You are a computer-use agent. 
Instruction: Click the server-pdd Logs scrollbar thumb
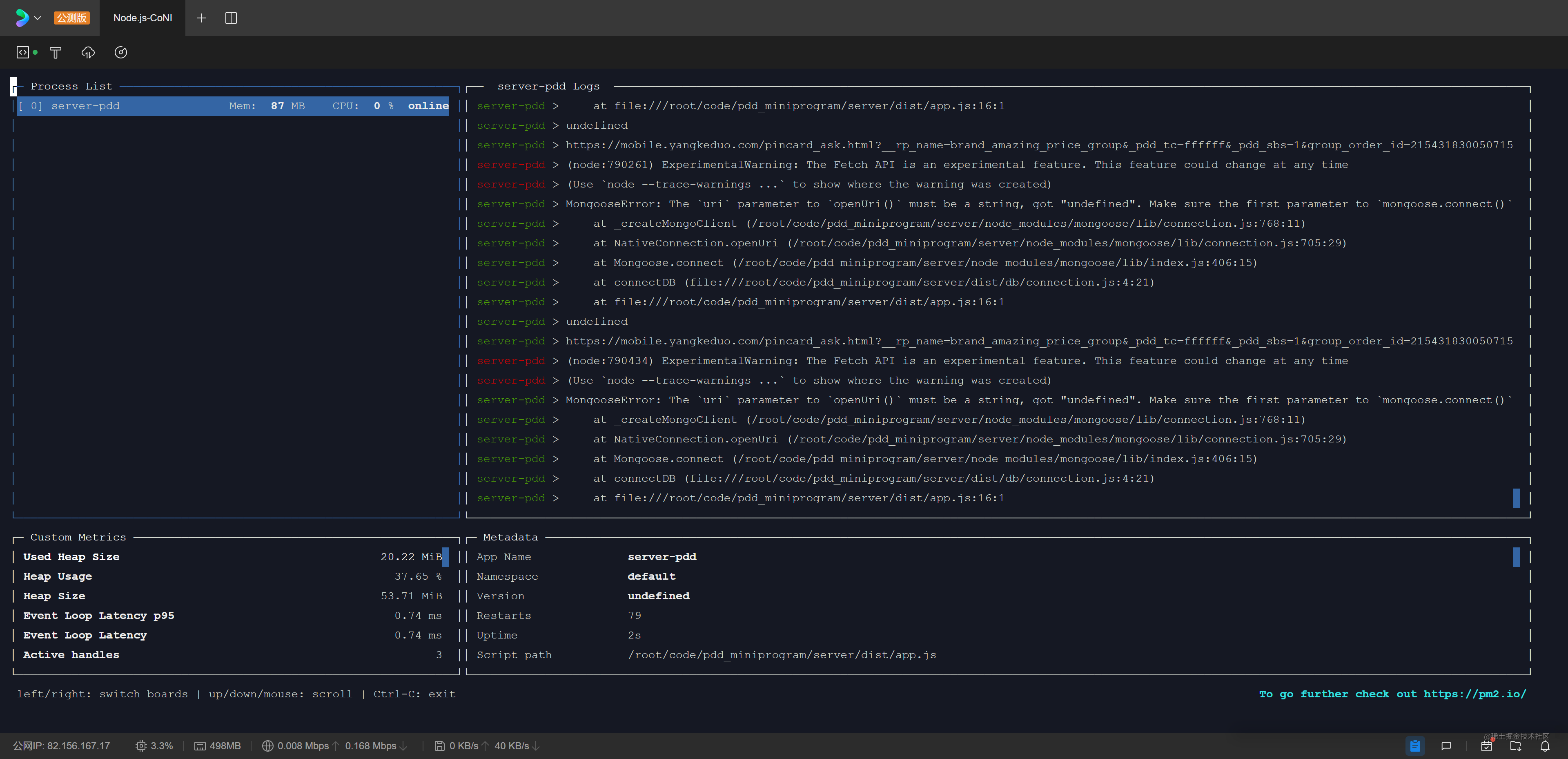pos(1516,498)
